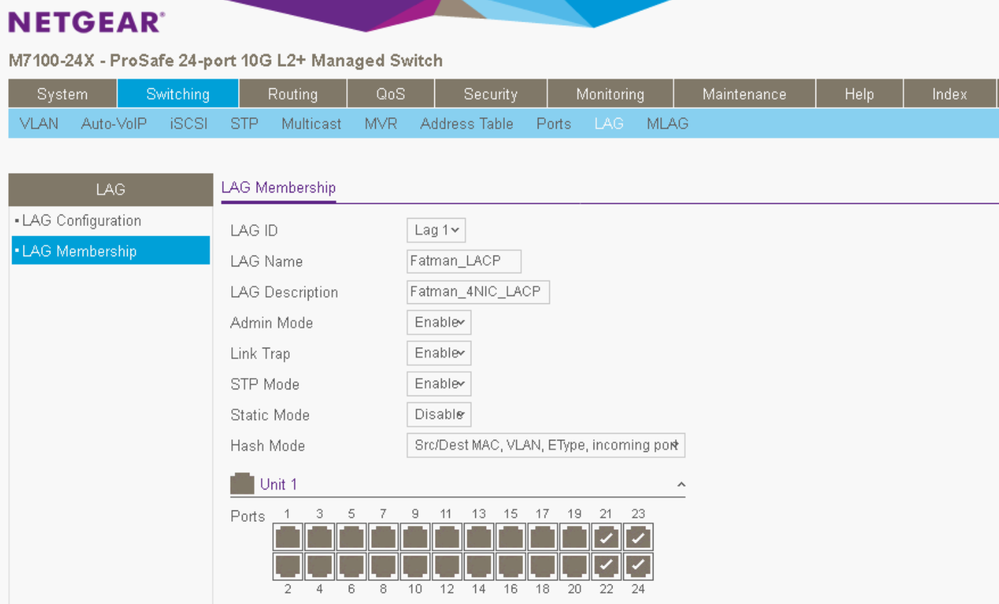This screenshot has height=604, width=999.
Task: Select port 1 in the Unit 1 grid
Action: point(287,537)
